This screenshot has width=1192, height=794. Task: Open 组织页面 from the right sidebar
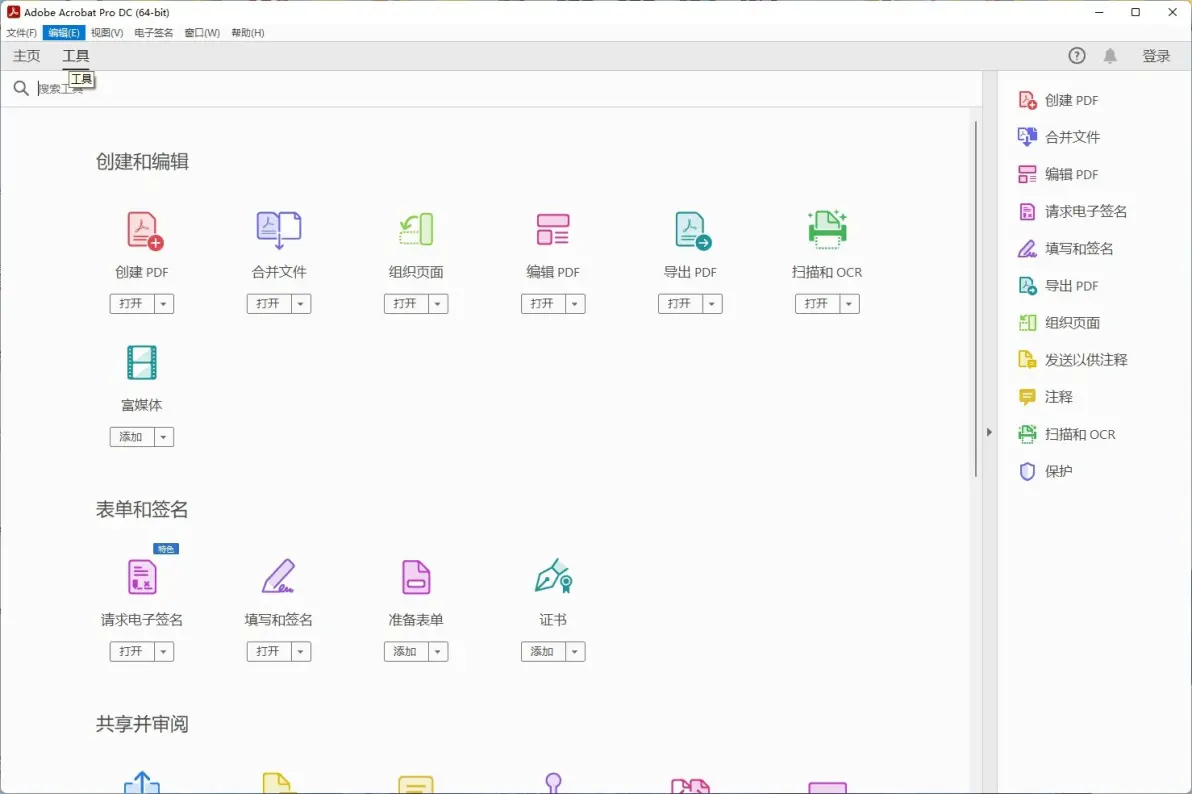click(x=1059, y=322)
